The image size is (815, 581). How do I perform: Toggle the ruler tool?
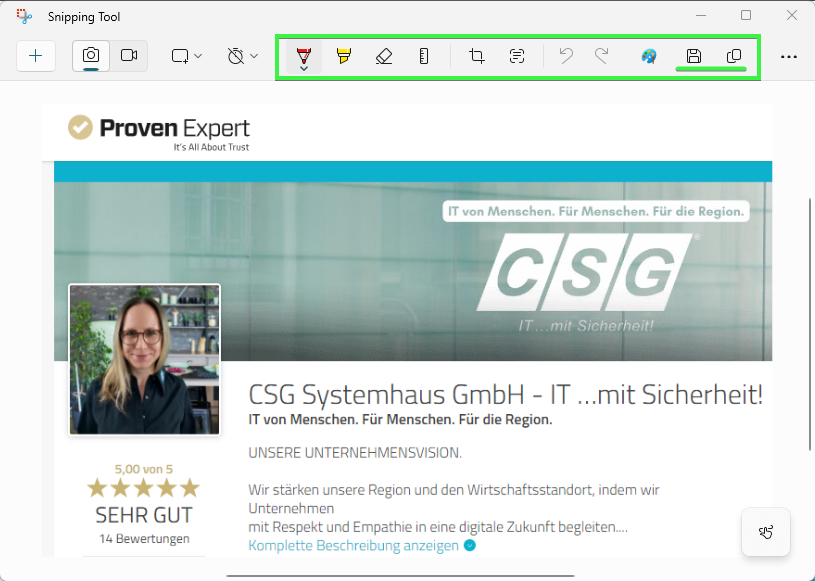[424, 56]
